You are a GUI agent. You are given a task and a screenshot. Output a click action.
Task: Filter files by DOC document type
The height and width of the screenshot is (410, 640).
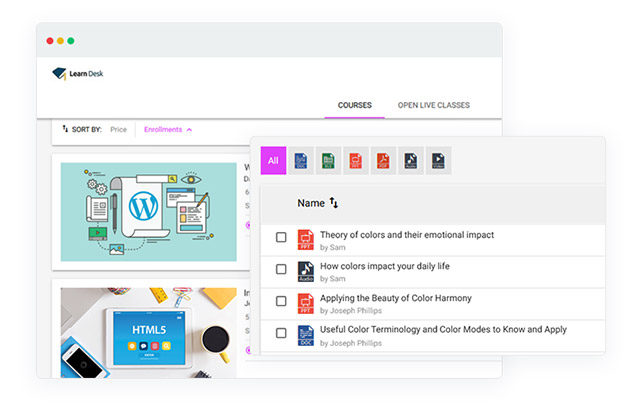click(301, 160)
